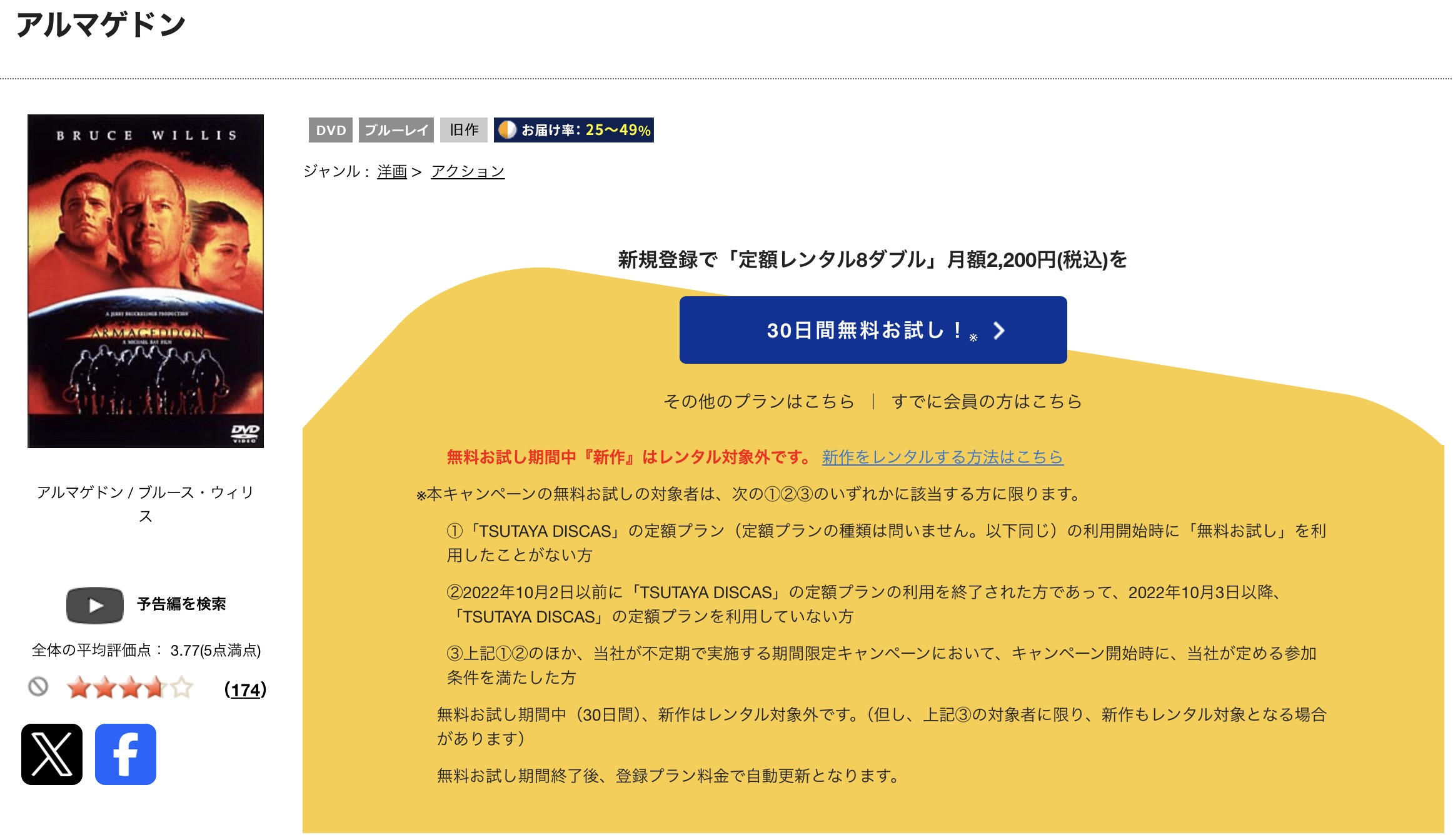Share on Facebook icon
The height and width of the screenshot is (840, 1453).
coord(126,754)
